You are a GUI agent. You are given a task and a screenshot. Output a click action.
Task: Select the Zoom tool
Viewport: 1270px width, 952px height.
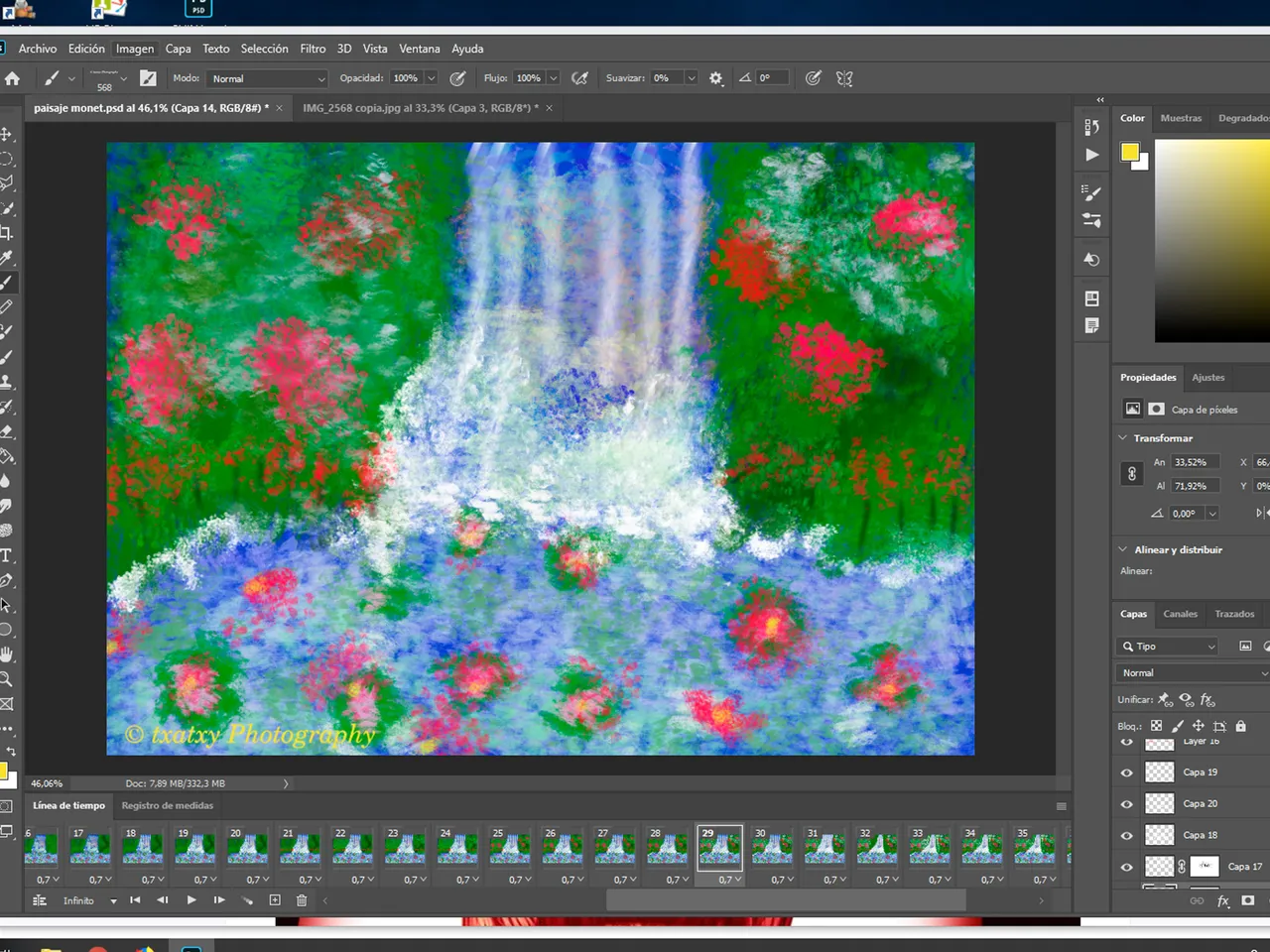coord(6,679)
